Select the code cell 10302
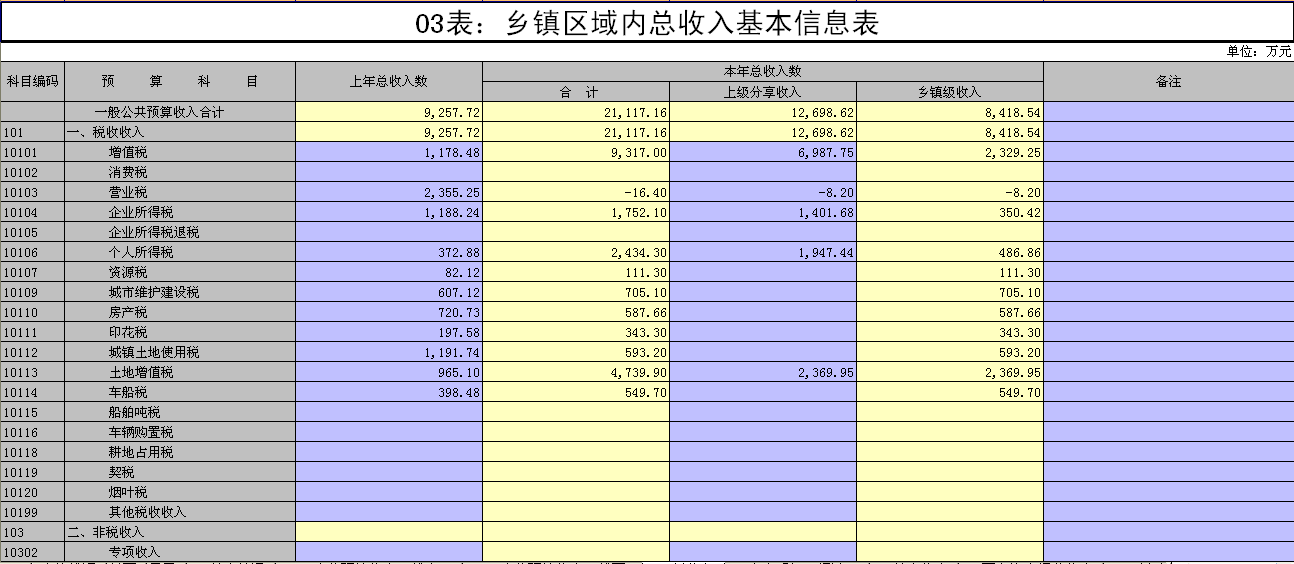The image size is (1294, 564). point(33,552)
